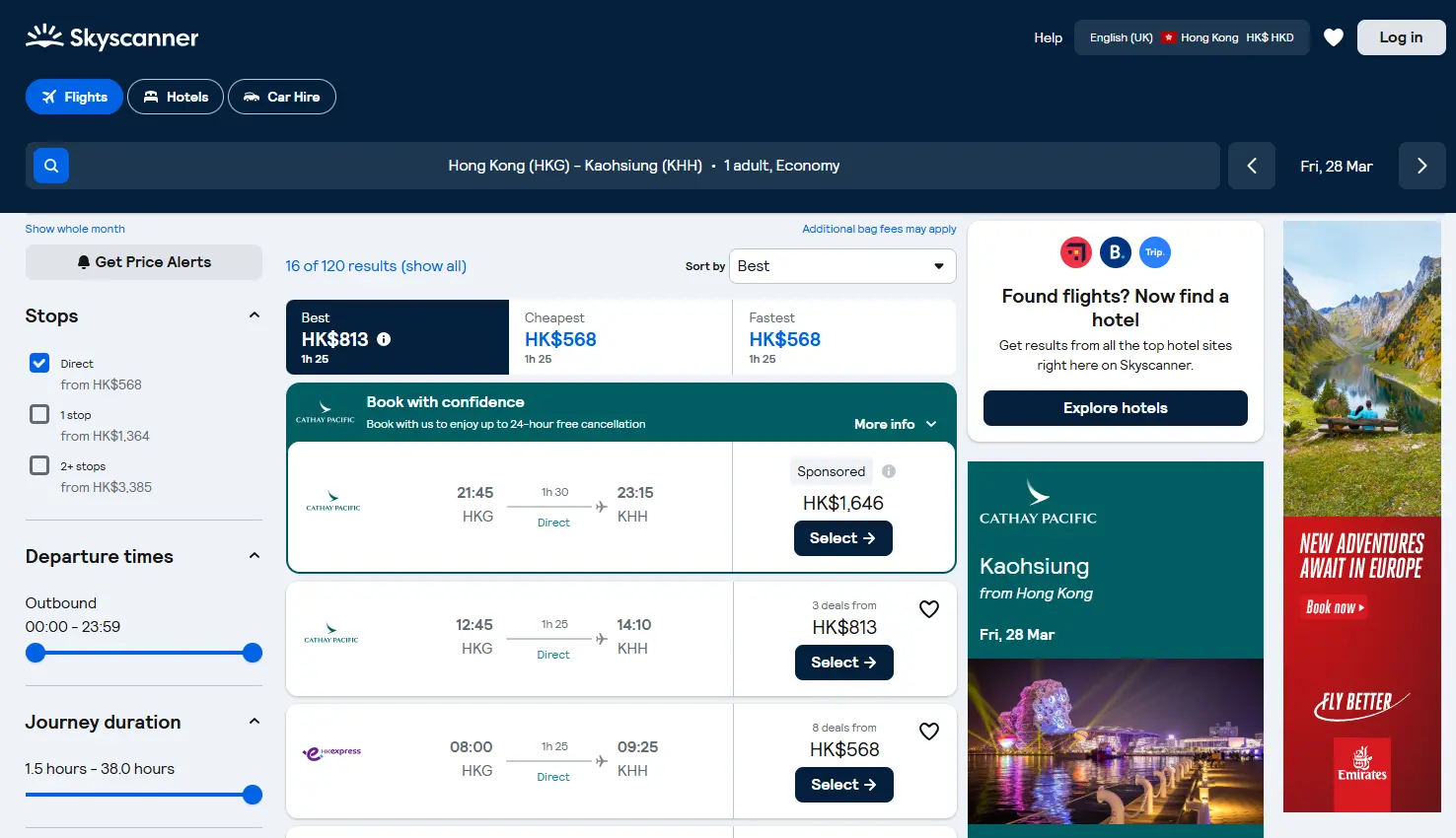Select the Fastest HK$568 sorting tab

844,337
